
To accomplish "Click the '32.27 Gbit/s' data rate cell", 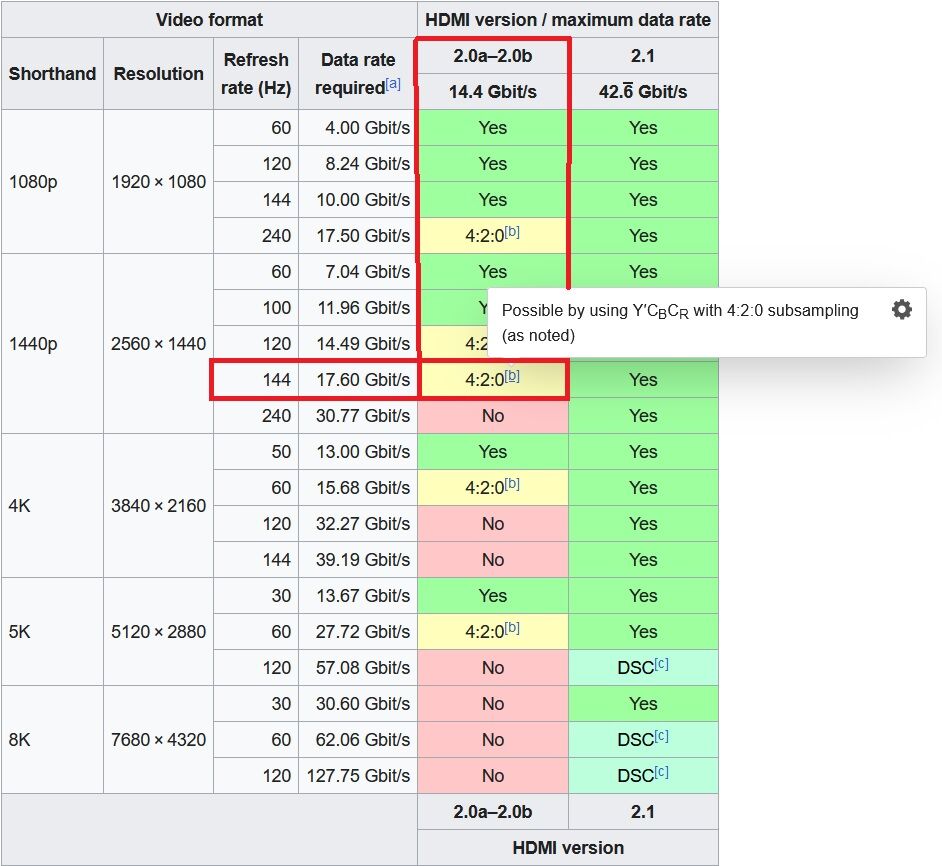I will click(x=358, y=523).
